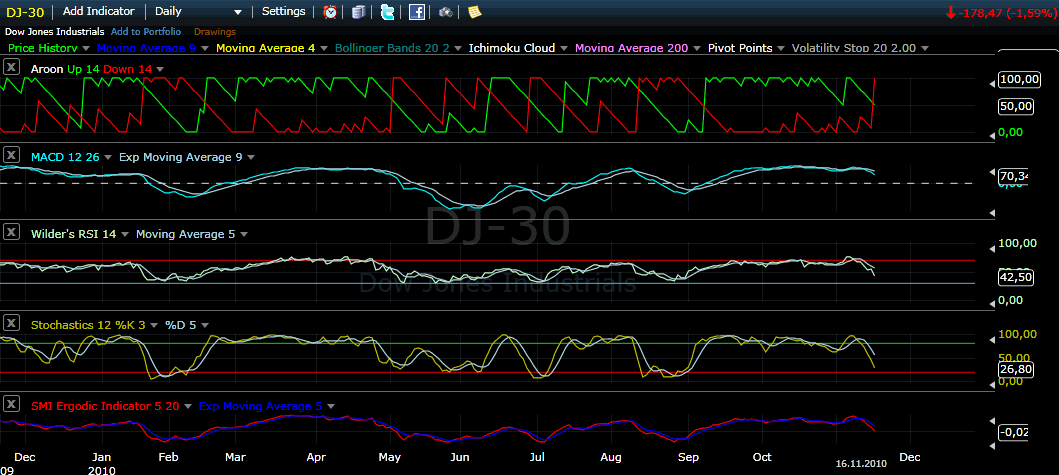This screenshot has width=1059, height=475.
Task: Click the Jan 2010 time axis label
Action: click(x=101, y=463)
